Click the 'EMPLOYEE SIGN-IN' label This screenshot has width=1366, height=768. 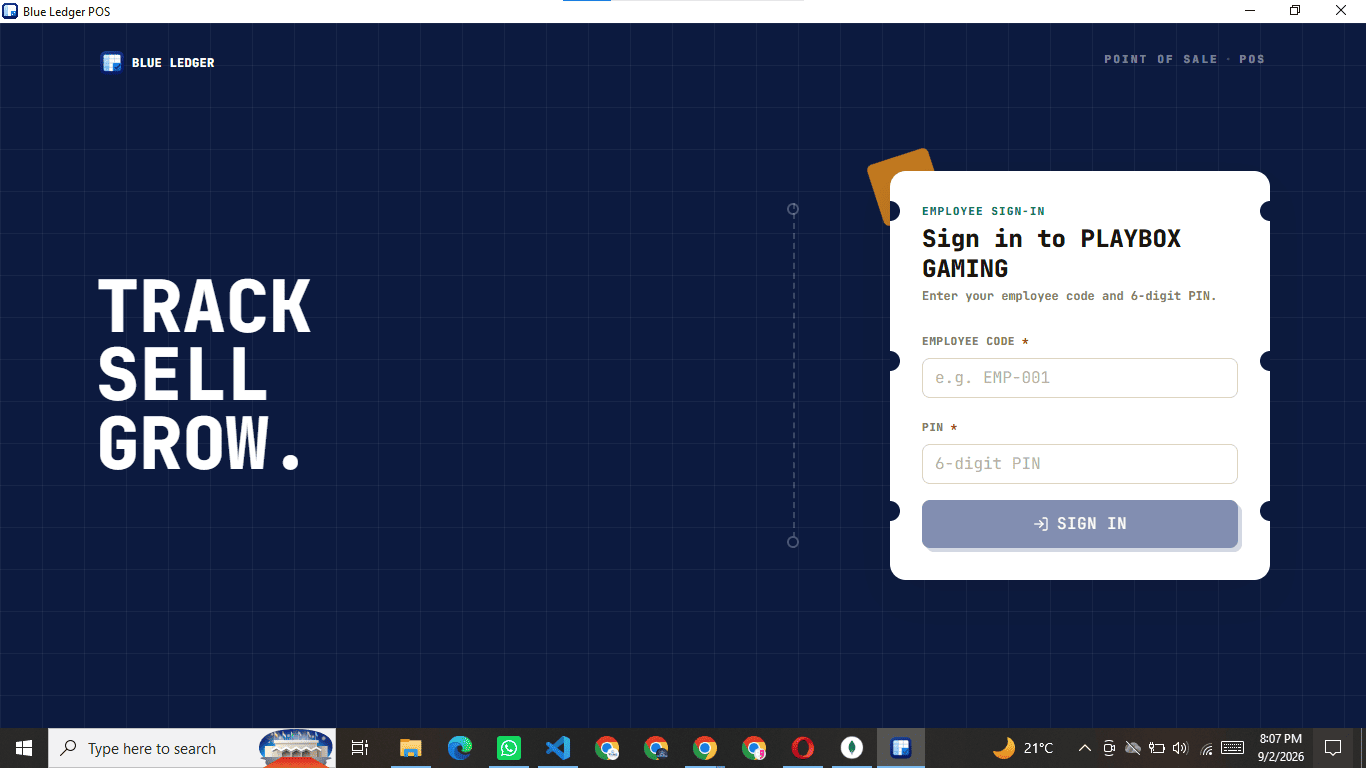[x=983, y=211]
